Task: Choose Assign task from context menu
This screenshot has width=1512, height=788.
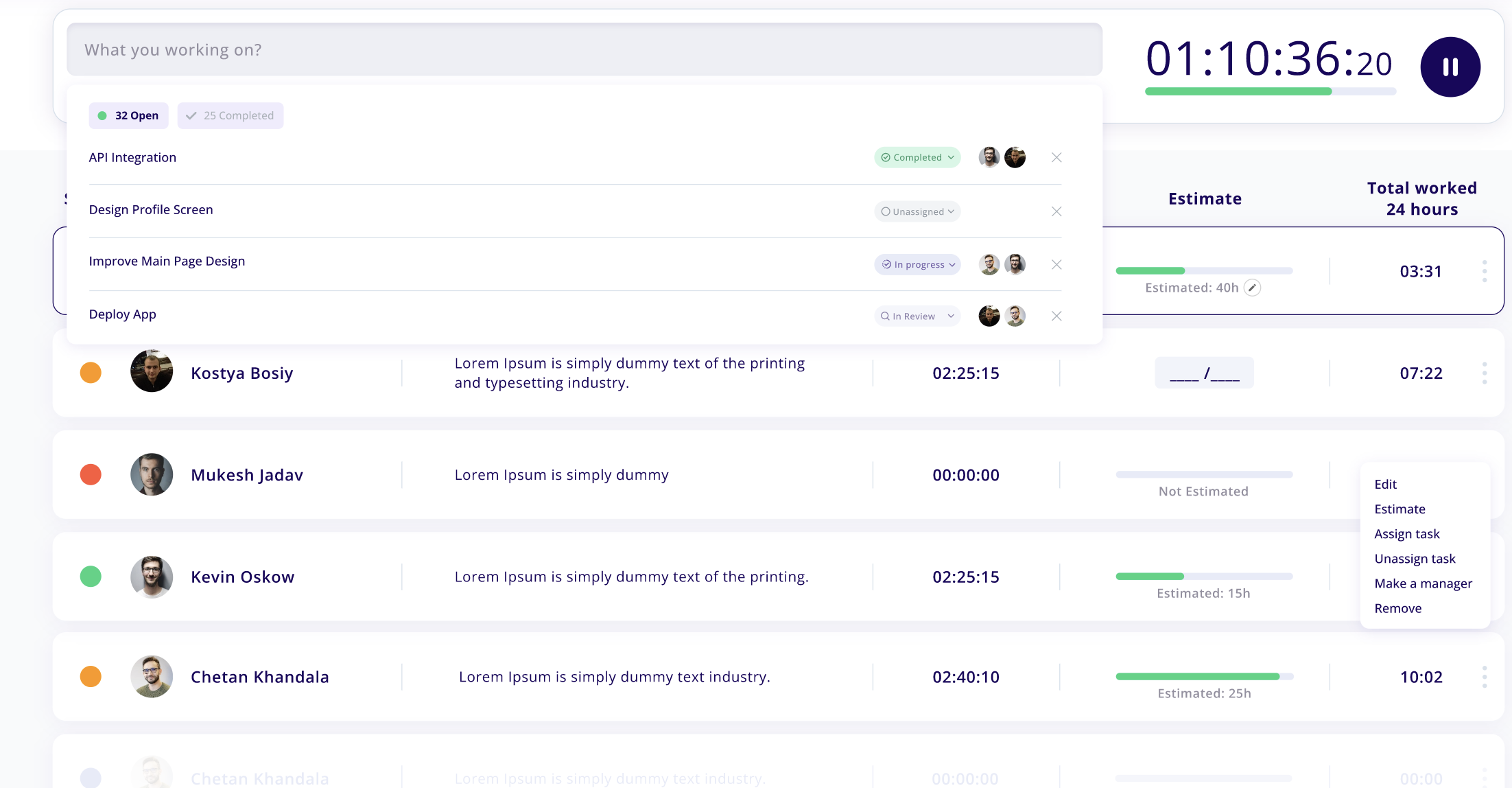Action: pyautogui.click(x=1406, y=534)
